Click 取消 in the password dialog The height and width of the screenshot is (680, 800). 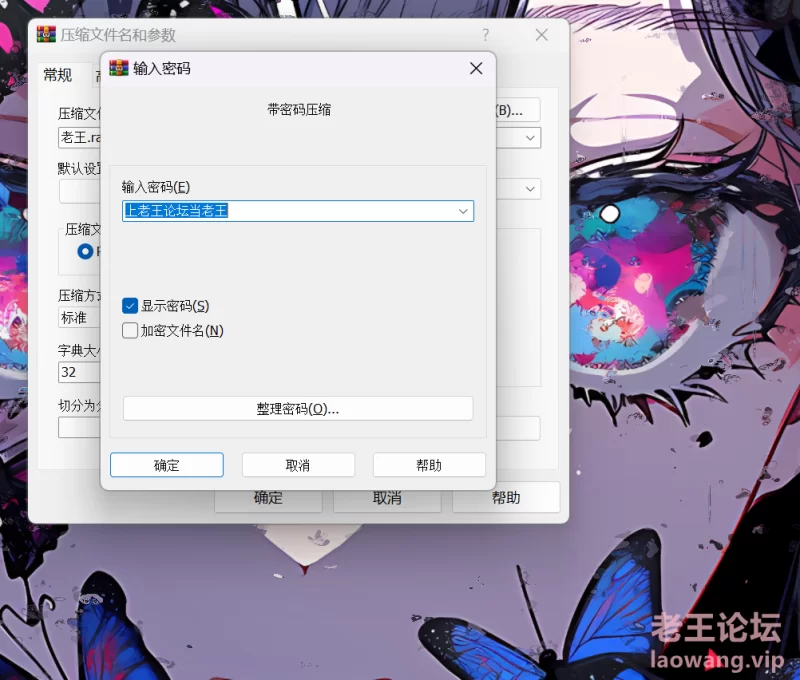tap(298, 465)
